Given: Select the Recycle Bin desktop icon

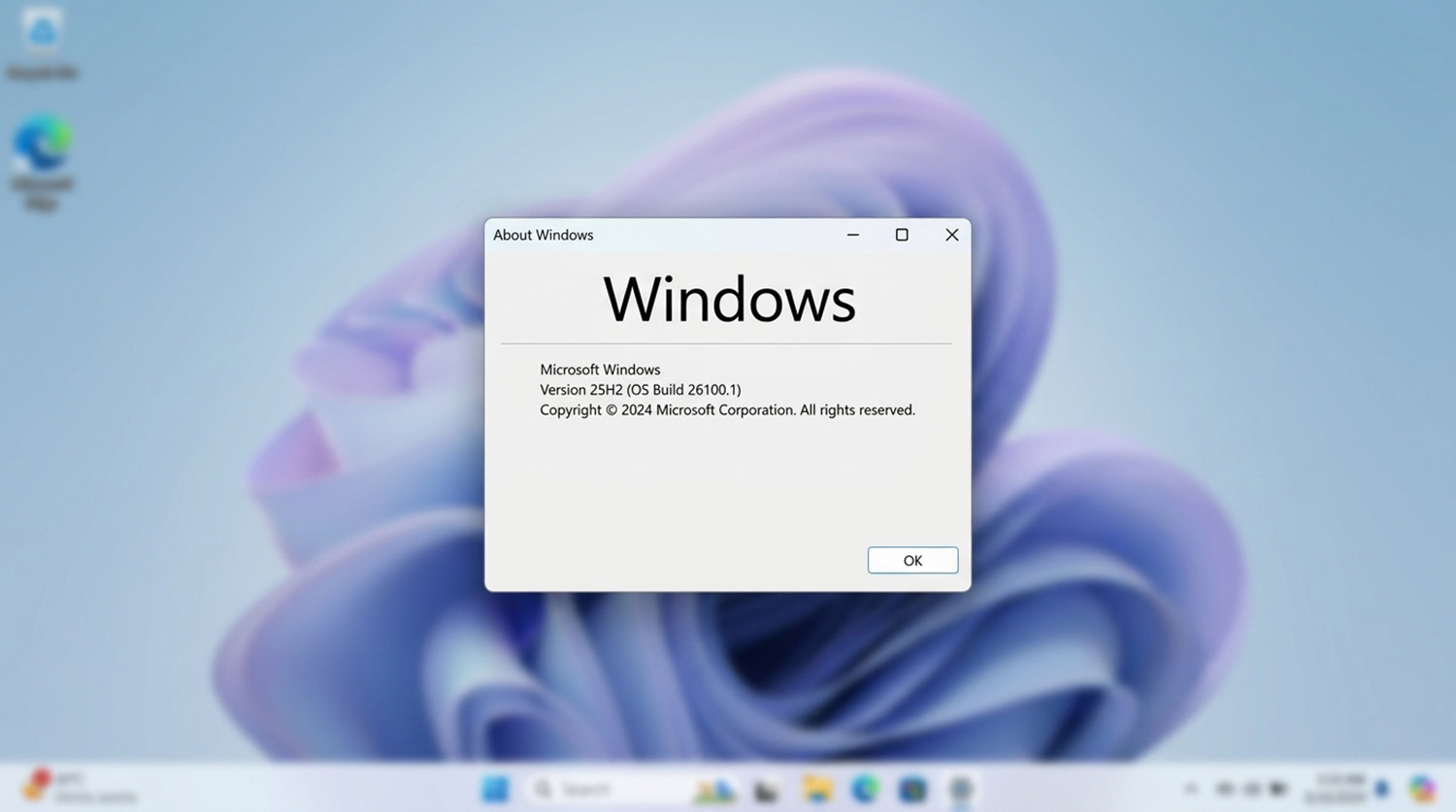Looking at the screenshot, I should click(x=42, y=44).
